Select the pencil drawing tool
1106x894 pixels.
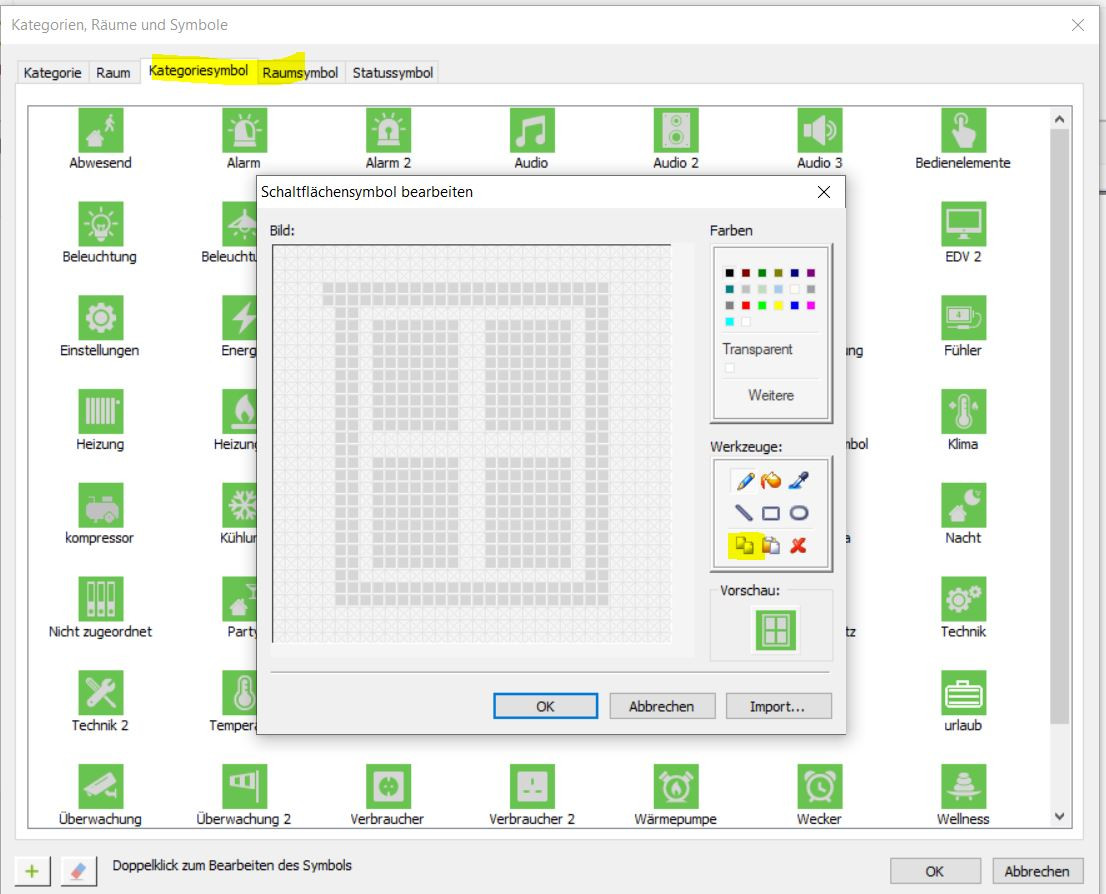[x=745, y=481]
